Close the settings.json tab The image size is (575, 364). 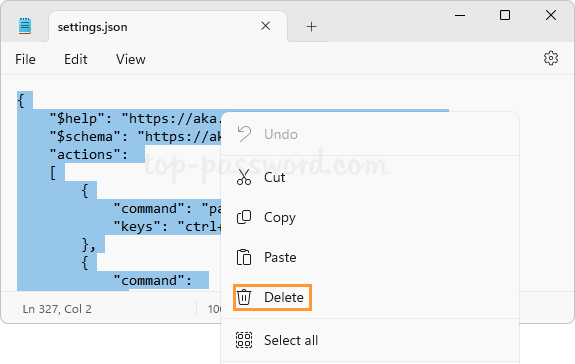click(265, 26)
